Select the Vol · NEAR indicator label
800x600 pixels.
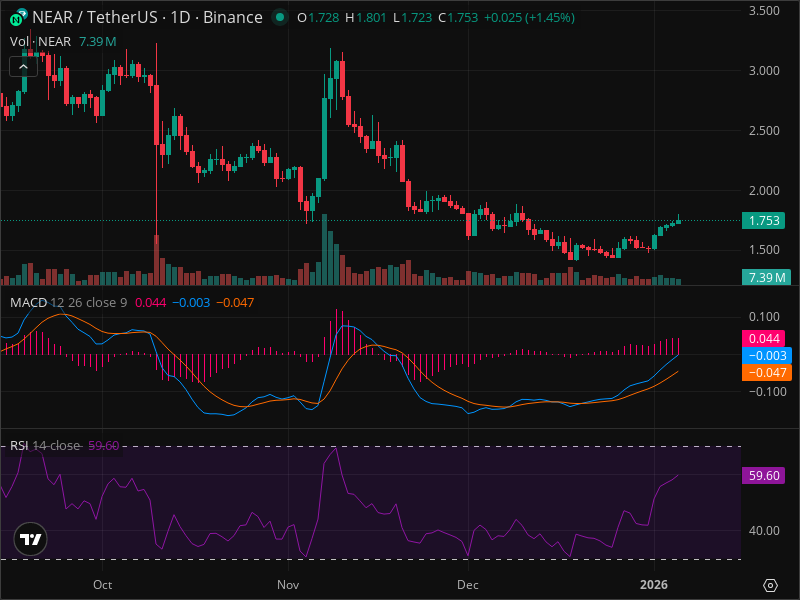pyautogui.click(x=40, y=42)
